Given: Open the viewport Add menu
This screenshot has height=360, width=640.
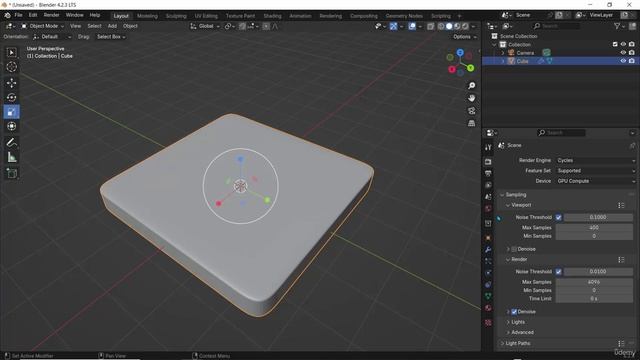Looking at the screenshot, I should point(112,26).
